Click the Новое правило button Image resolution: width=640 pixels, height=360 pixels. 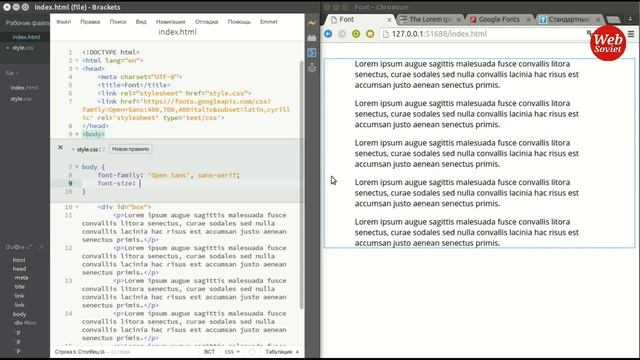point(131,149)
